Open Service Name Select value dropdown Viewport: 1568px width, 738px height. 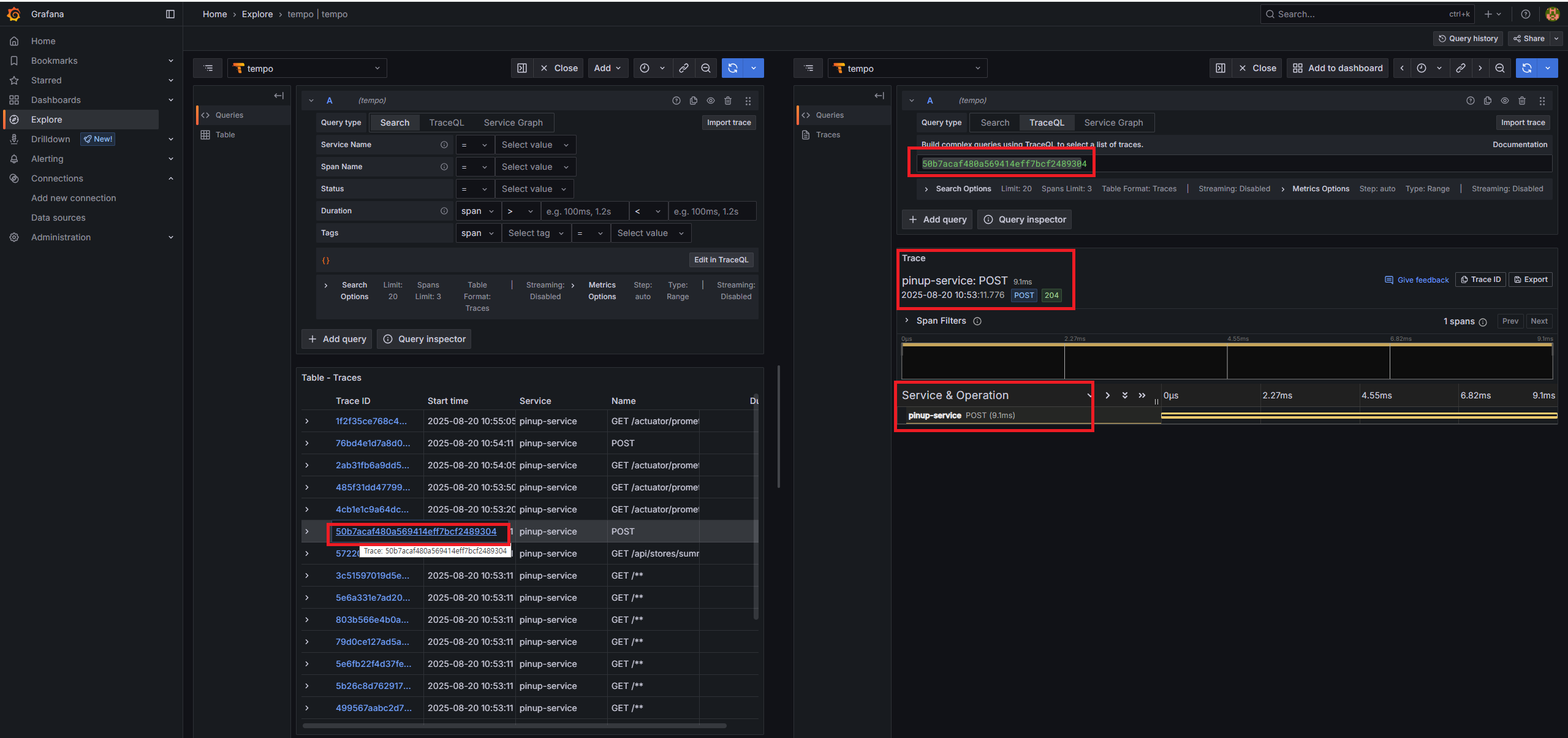click(534, 145)
